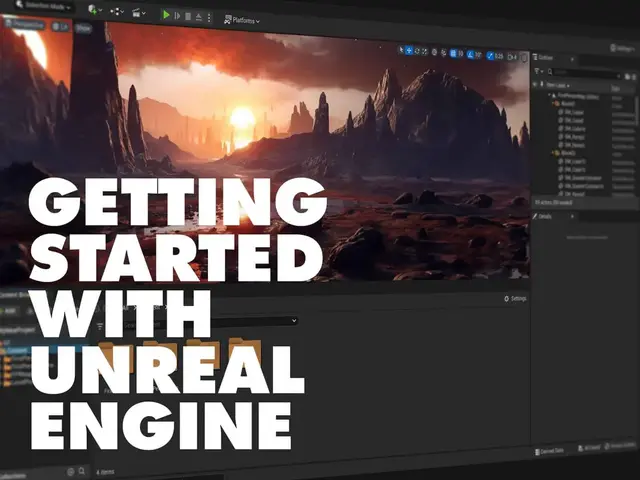Open the Content Browser Settings
Screen dimensions: 640x480
click(x=515, y=299)
